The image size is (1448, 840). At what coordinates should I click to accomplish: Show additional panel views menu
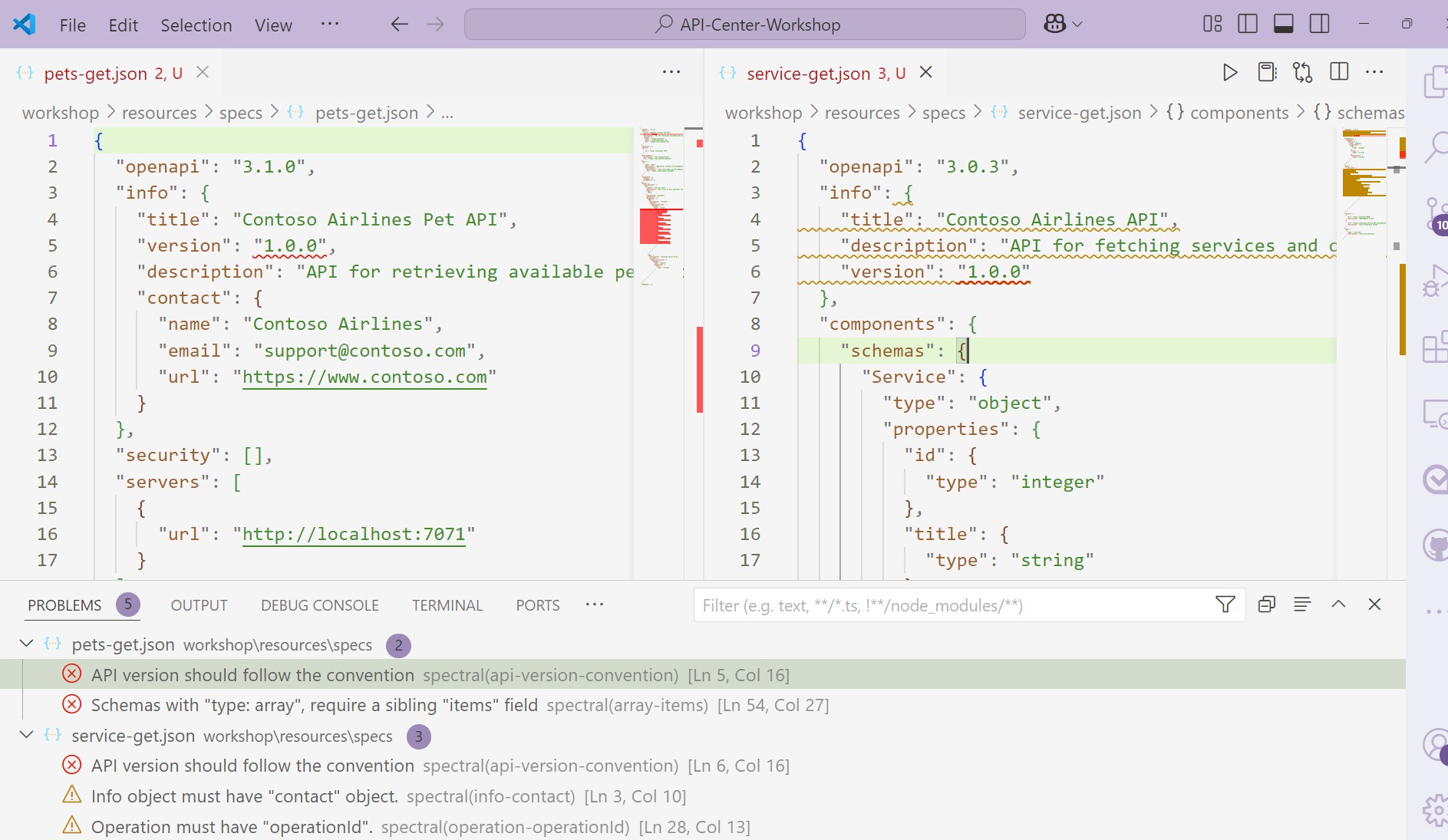595,604
